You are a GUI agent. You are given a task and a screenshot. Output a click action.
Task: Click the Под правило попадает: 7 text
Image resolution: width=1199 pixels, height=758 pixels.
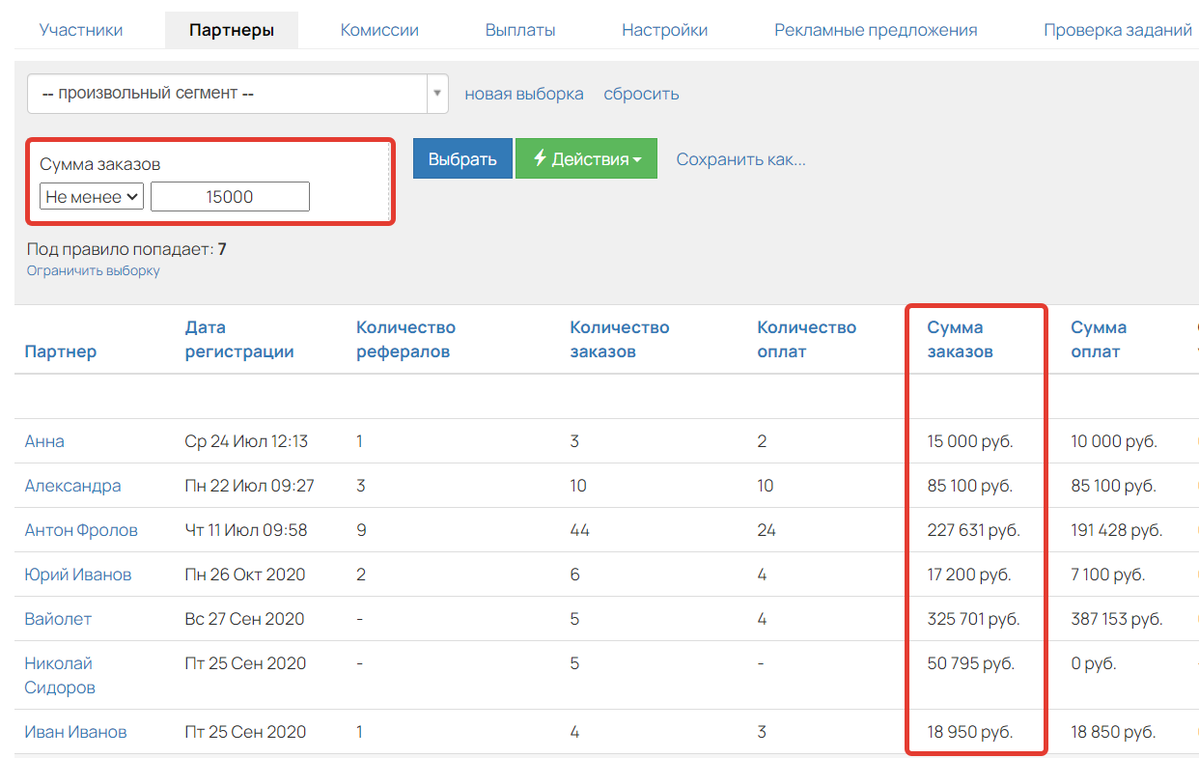(x=126, y=249)
